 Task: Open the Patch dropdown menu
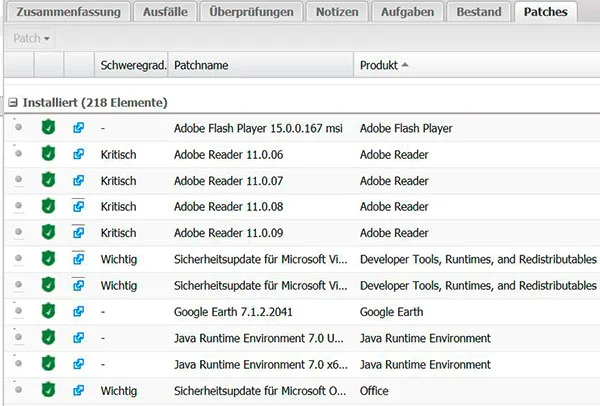(31, 38)
